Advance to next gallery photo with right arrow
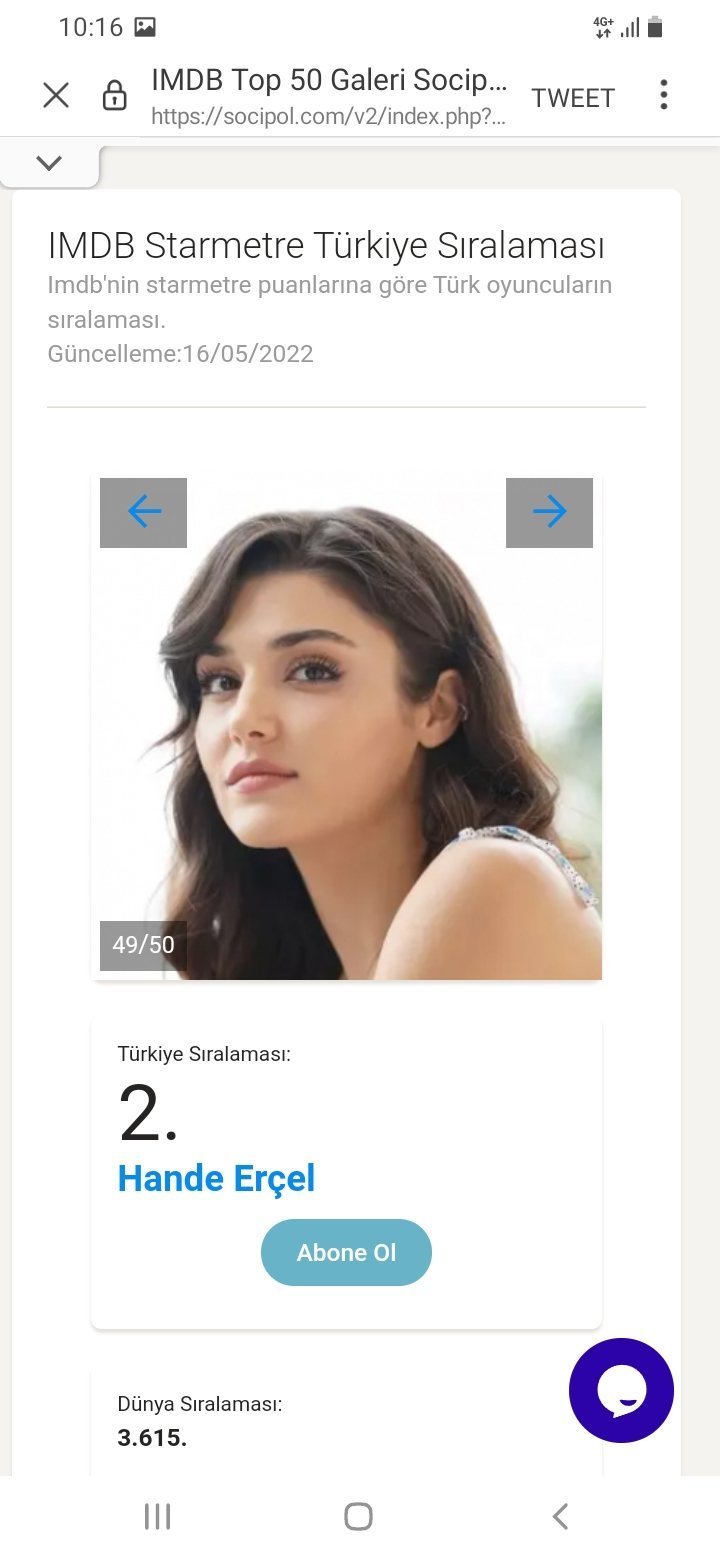Image resolution: width=720 pixels, height=1560 pixels. (549, 512)
